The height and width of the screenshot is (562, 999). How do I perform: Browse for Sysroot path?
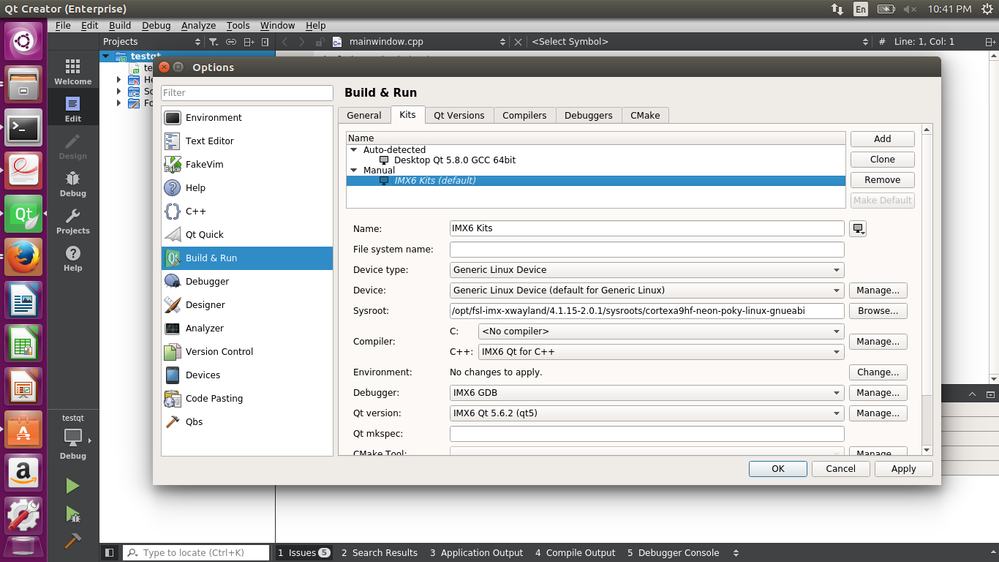pyautogui.click(x=878, y=311)
